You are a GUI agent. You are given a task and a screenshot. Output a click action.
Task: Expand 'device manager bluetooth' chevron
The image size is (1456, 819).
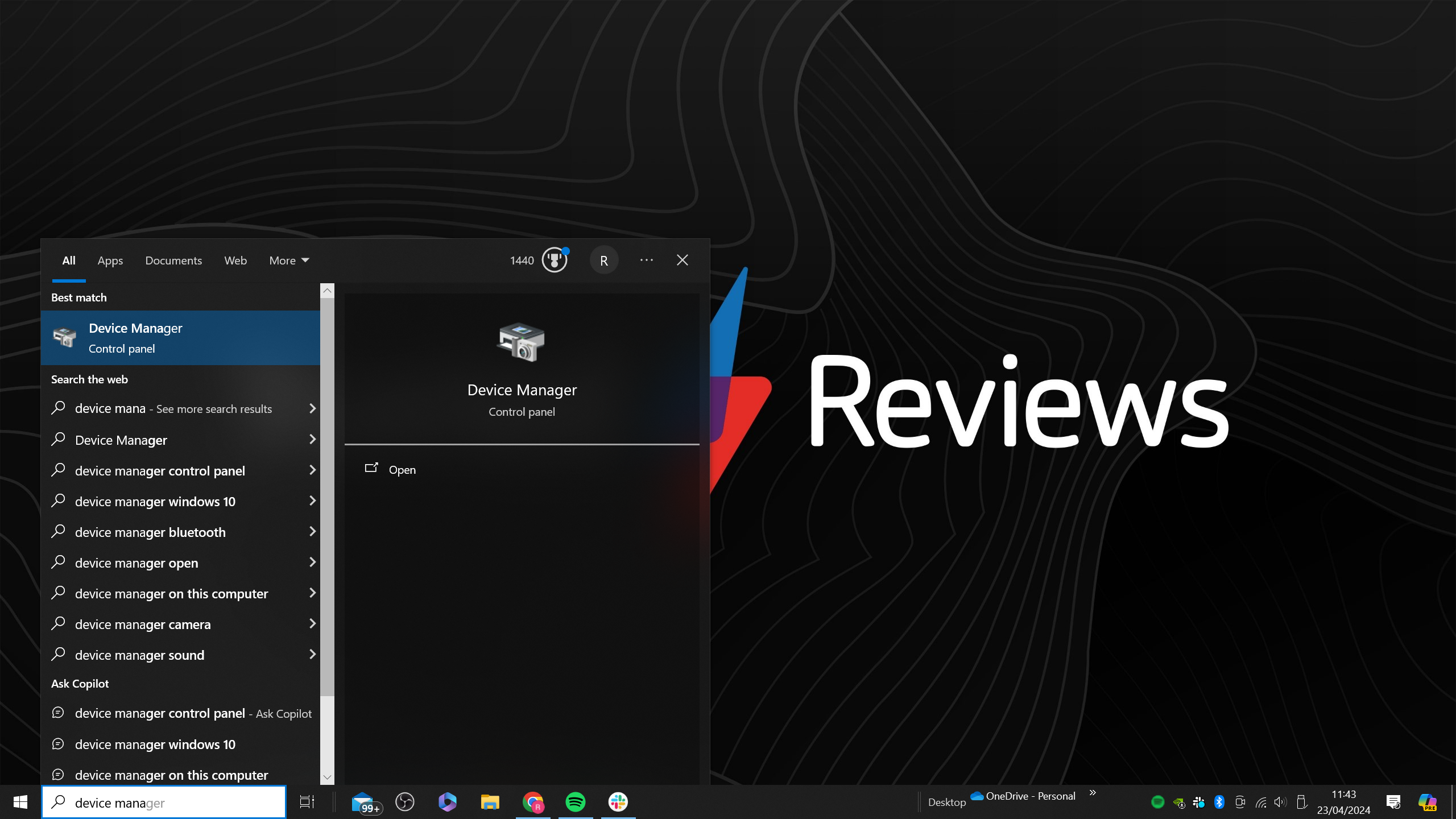click(x=312, y=531)
